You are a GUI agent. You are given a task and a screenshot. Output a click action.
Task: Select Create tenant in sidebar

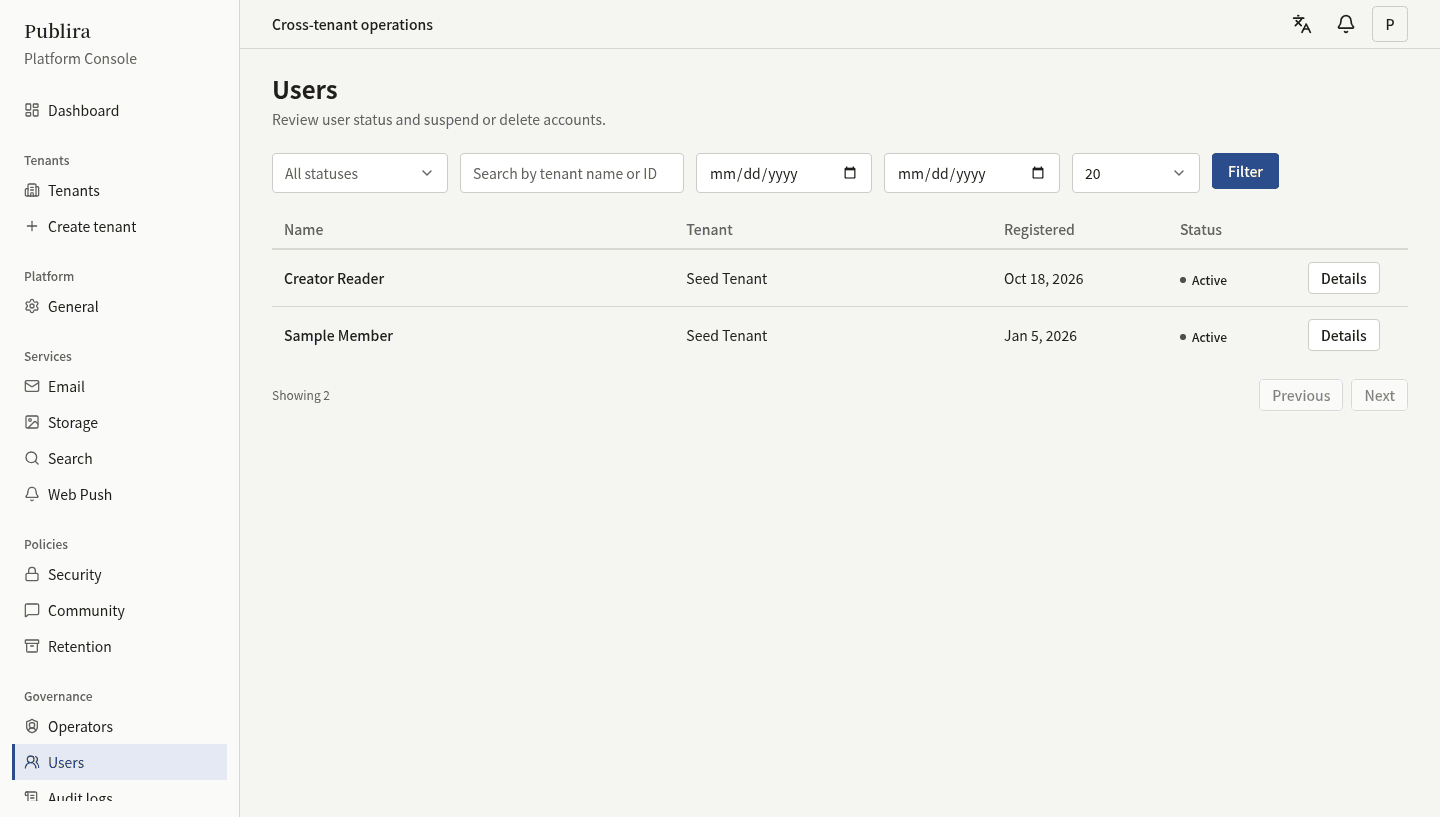click(x=120, y=226)
